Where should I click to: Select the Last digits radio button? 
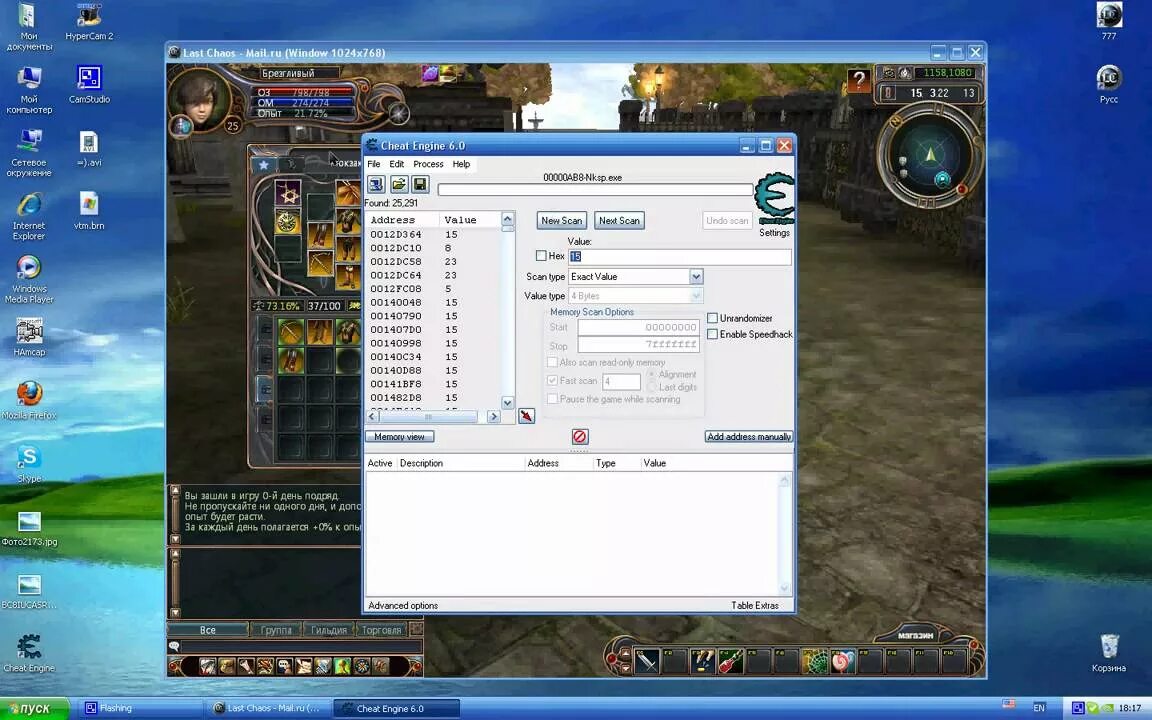click(x=652, y=387)
